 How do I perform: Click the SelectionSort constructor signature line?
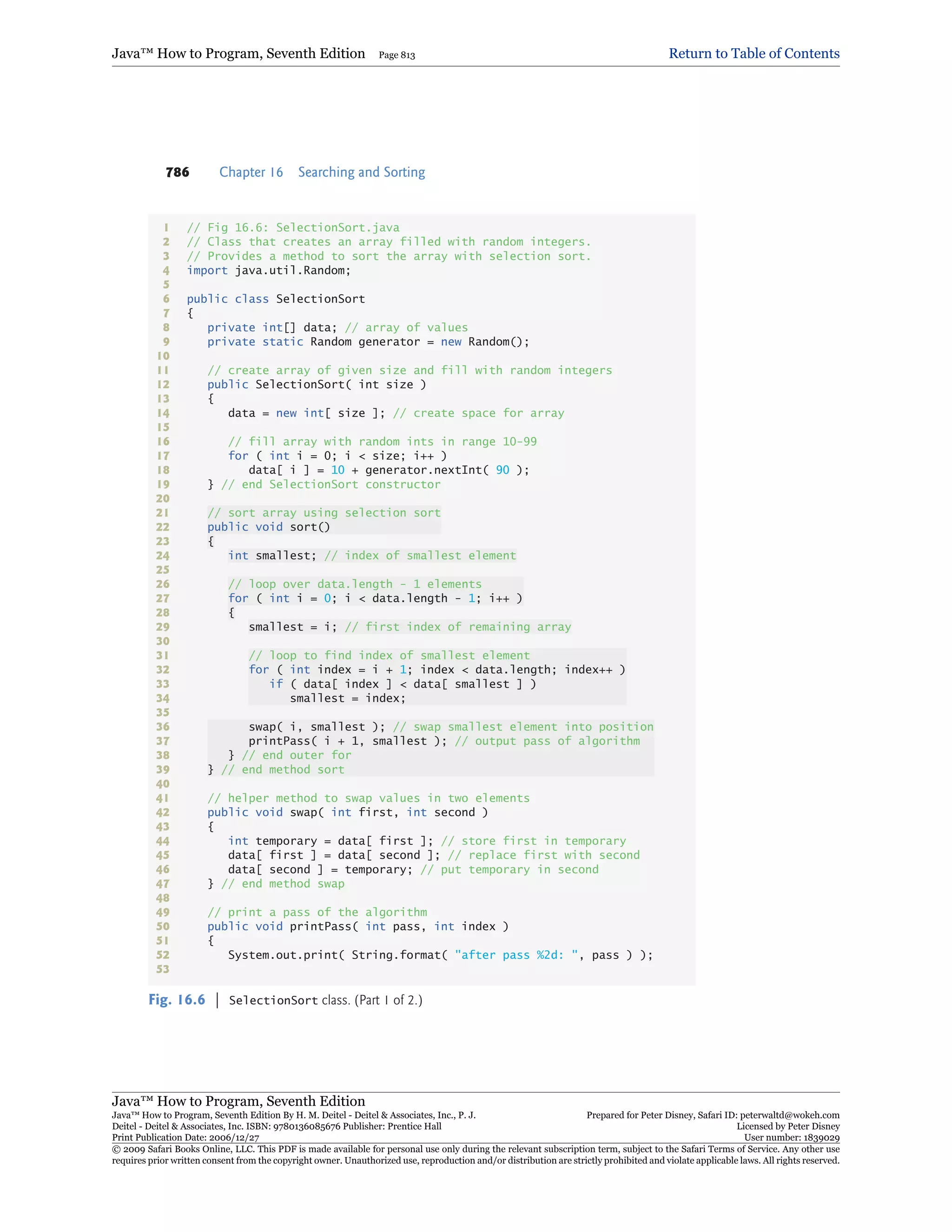point(317,385)
